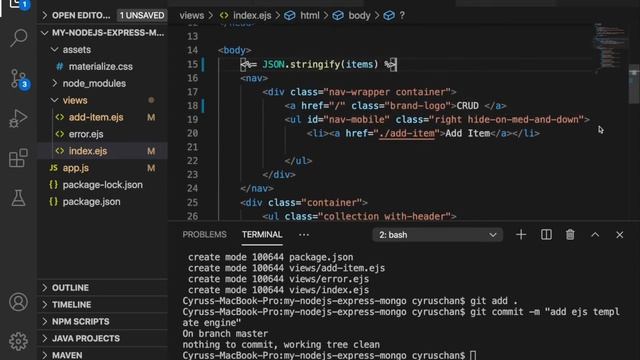The image size is (640, 360).
Task: Open the Testing flask icon
Action: point(18,198)
